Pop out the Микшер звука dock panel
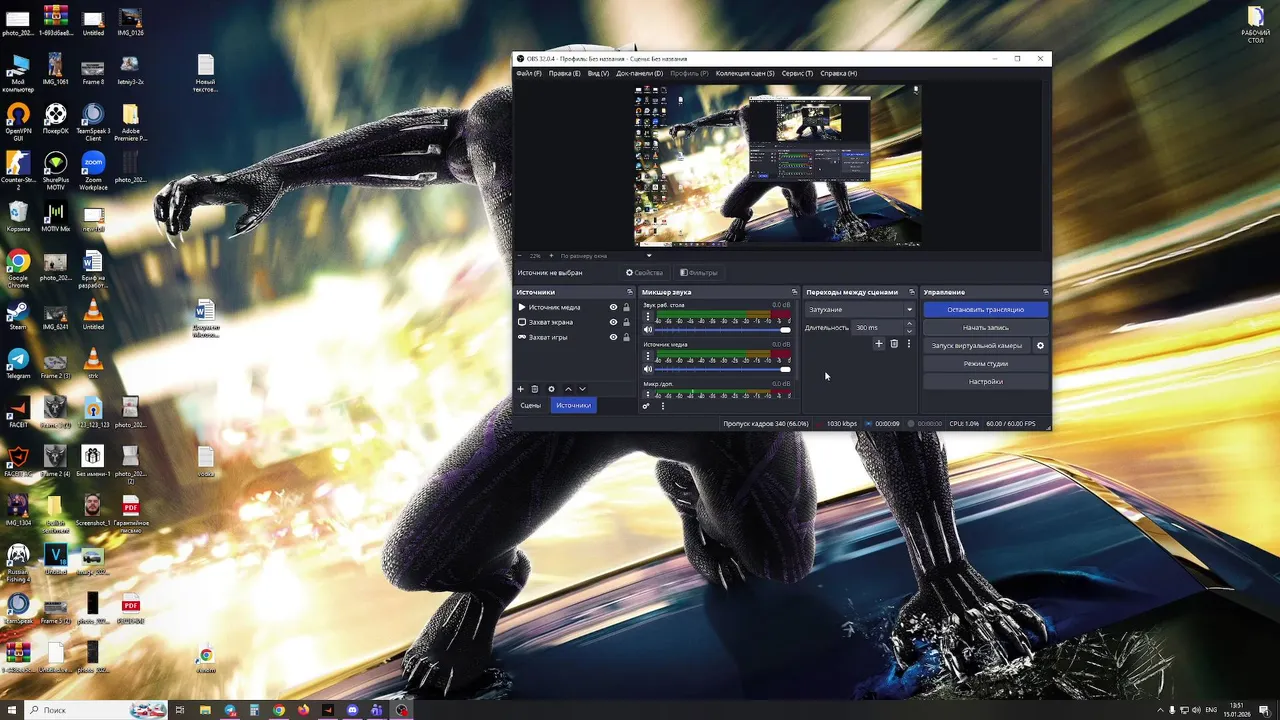 (795, 292)
